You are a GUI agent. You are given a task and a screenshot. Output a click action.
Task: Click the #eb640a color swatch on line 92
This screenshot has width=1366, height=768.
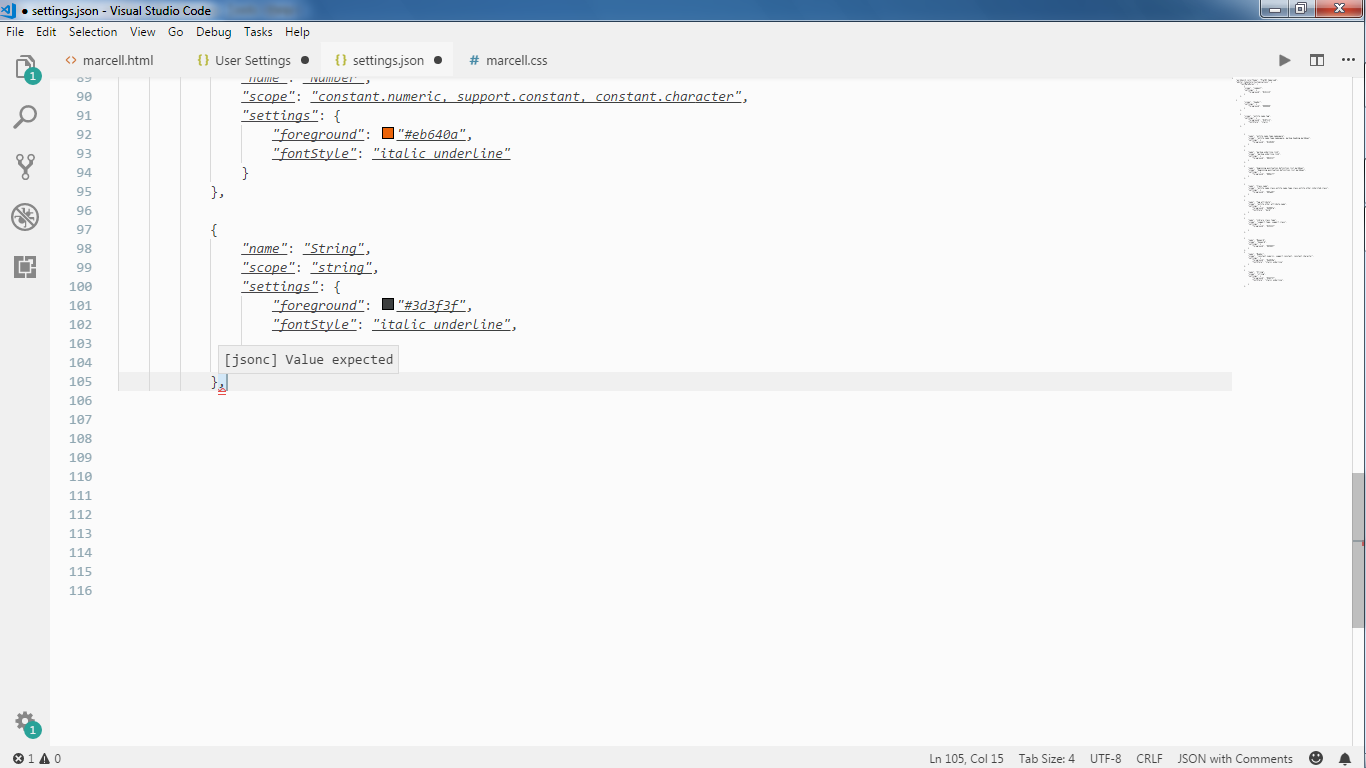point(387,133)
